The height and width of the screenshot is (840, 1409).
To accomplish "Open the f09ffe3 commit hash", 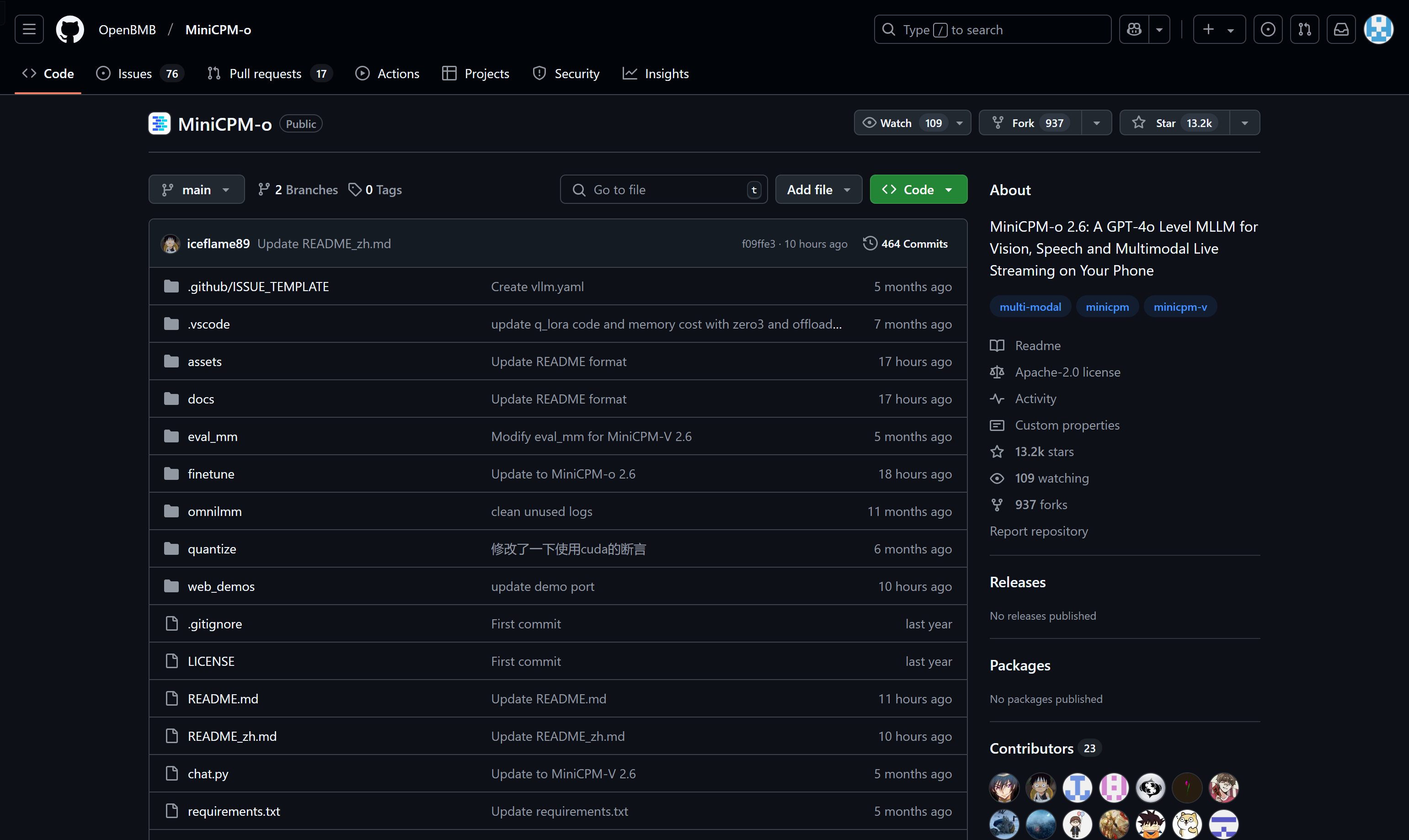I will pos(758,244).
